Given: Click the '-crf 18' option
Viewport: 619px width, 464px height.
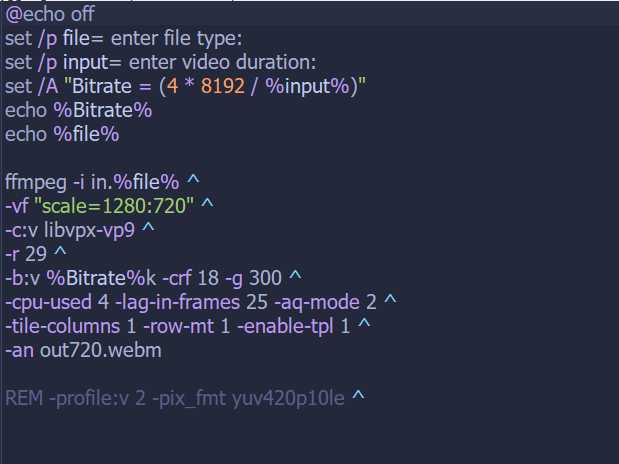Looking at the screenshot, I should 191,278.
